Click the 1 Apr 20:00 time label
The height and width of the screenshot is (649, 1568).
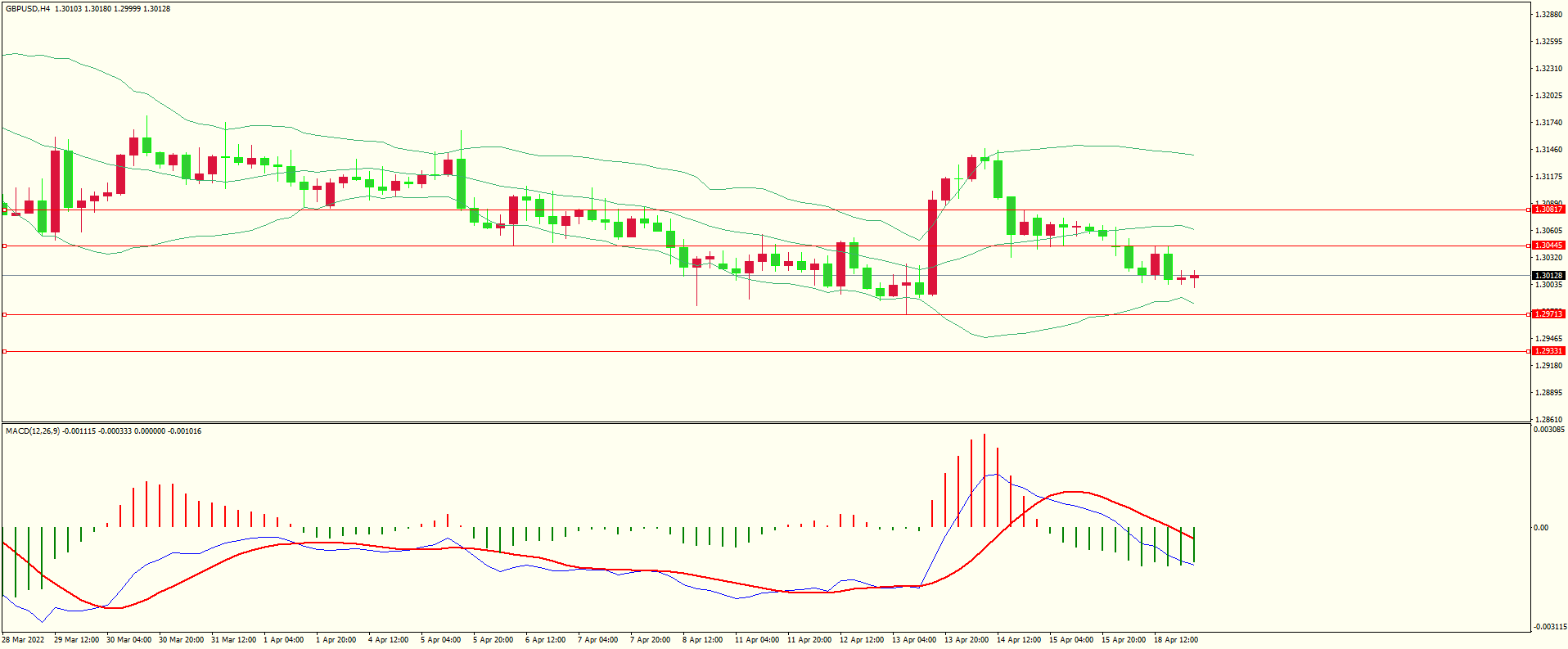click(x=336, y=640)
